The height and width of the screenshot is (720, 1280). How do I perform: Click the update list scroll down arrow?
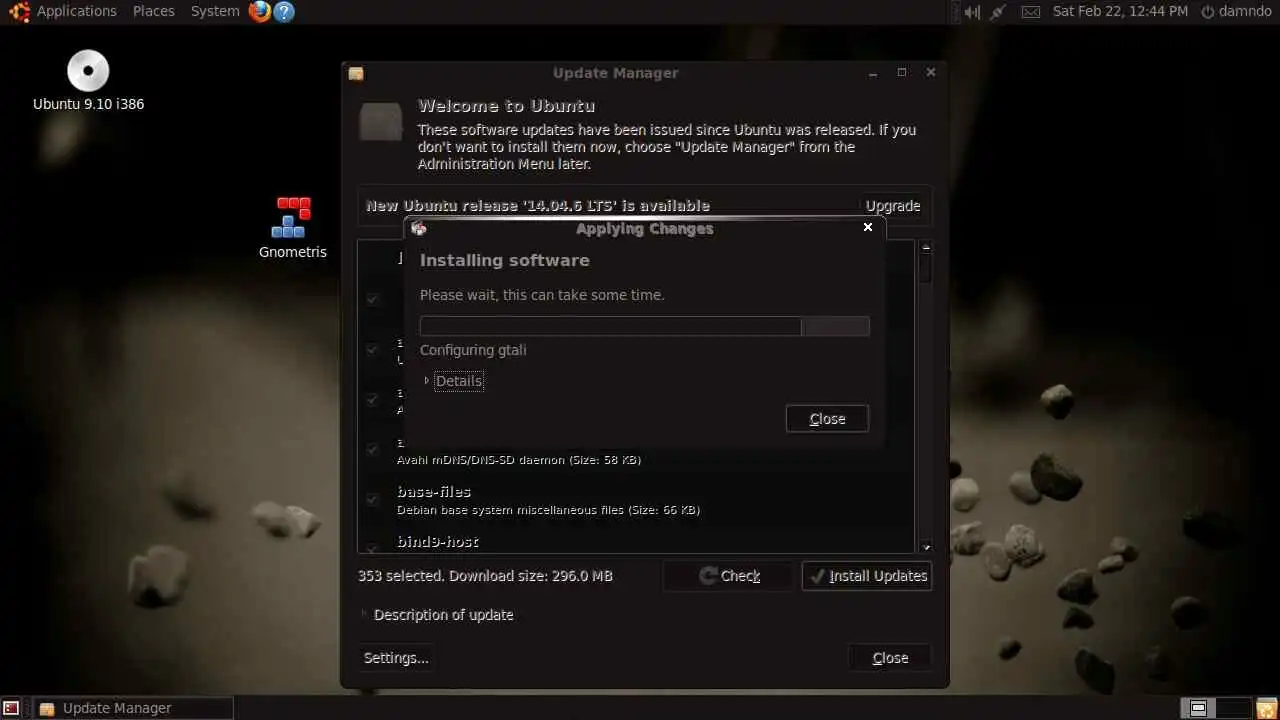(926, 547)
